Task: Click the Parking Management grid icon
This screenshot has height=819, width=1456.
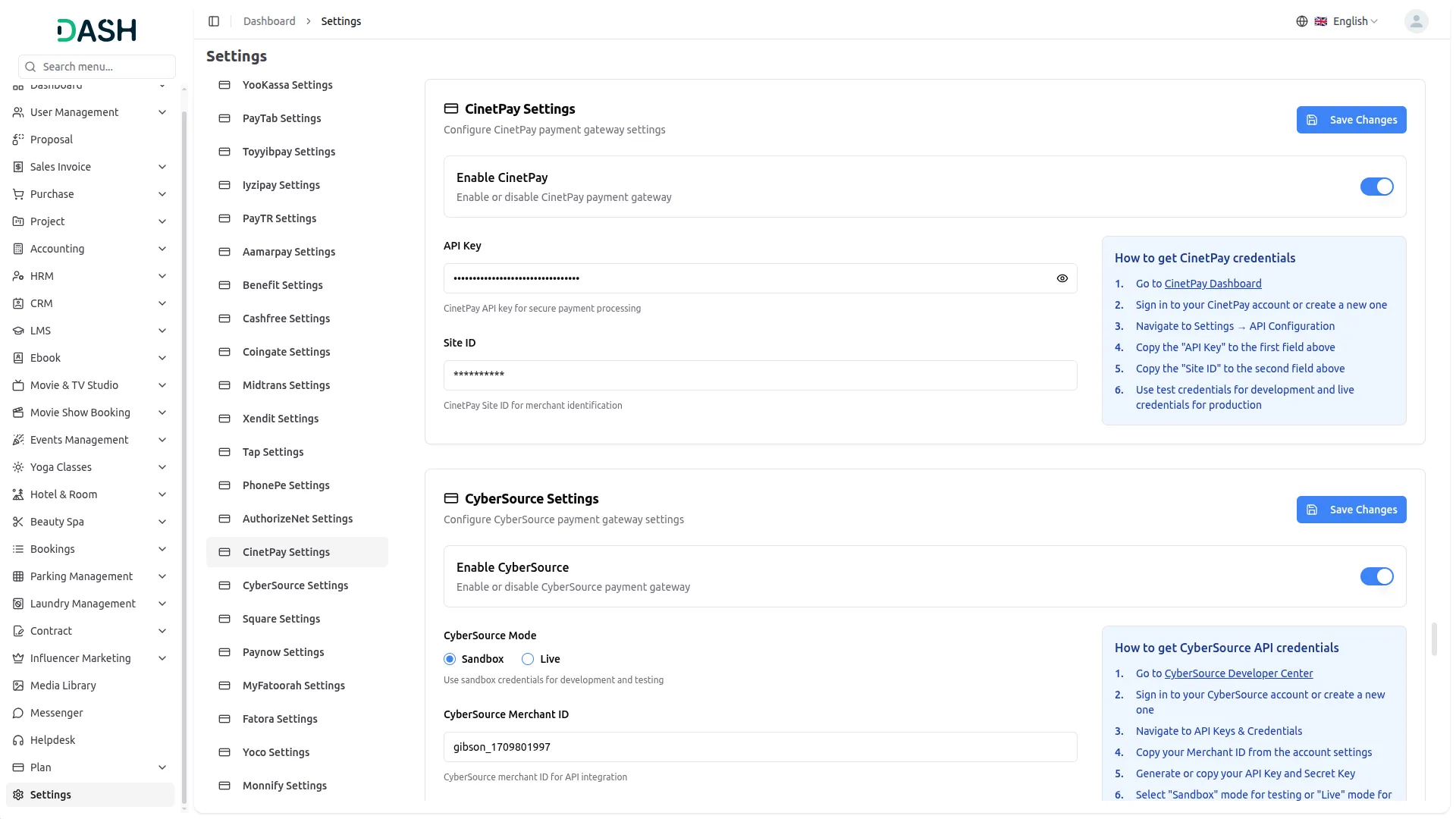Action: point(18,576)
